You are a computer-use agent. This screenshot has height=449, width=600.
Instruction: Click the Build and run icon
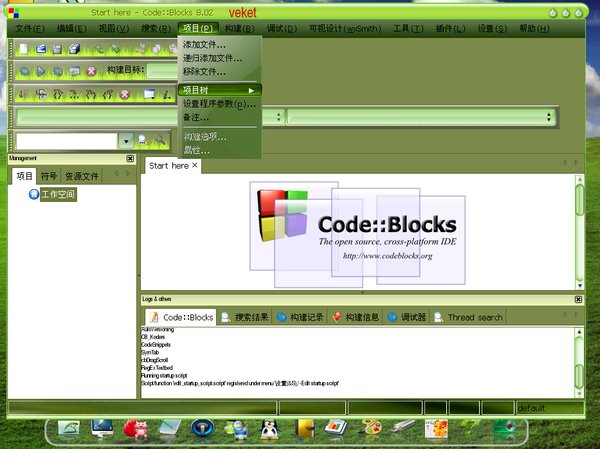click(x=58, y=71)
